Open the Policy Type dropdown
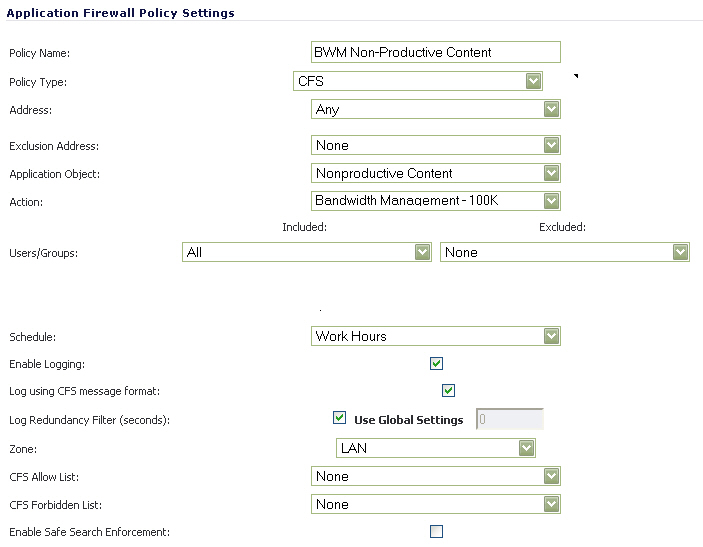Viewport: 703px width, 547px height. 418,81
